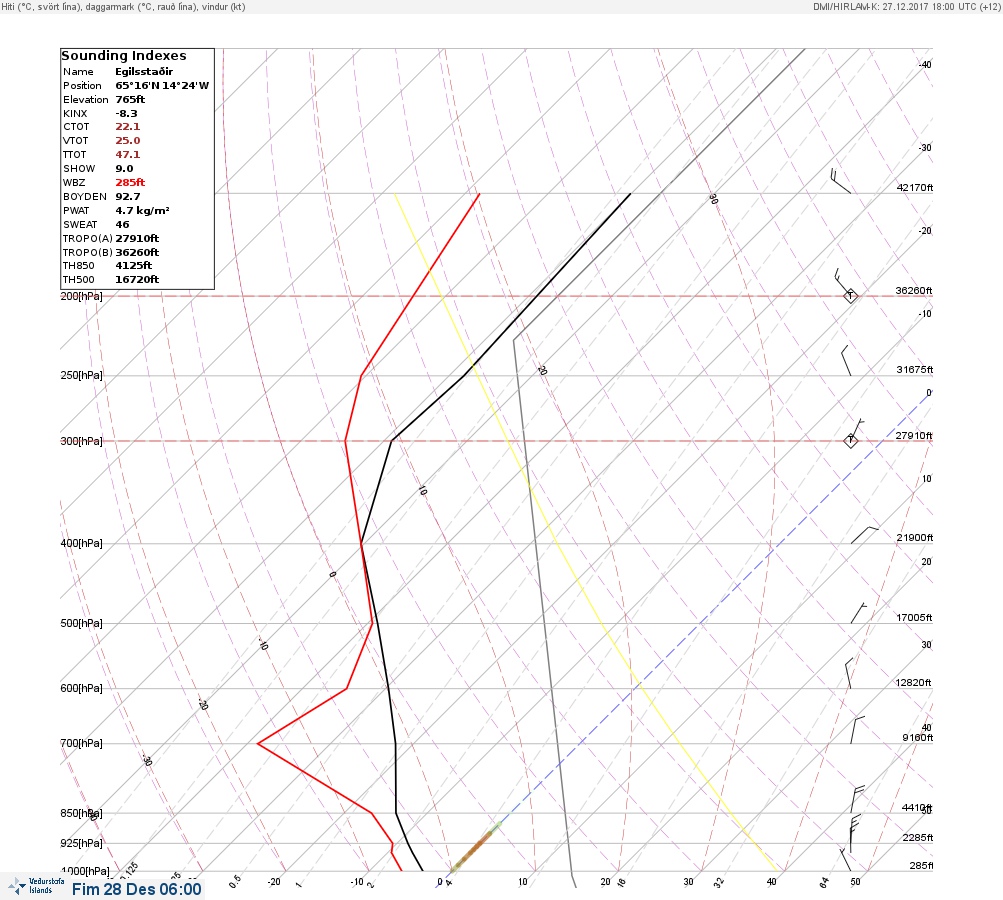Screen dimensions: 1003x900
Task: Click the elevation value "765ft"
Action: tap(130, 99)
